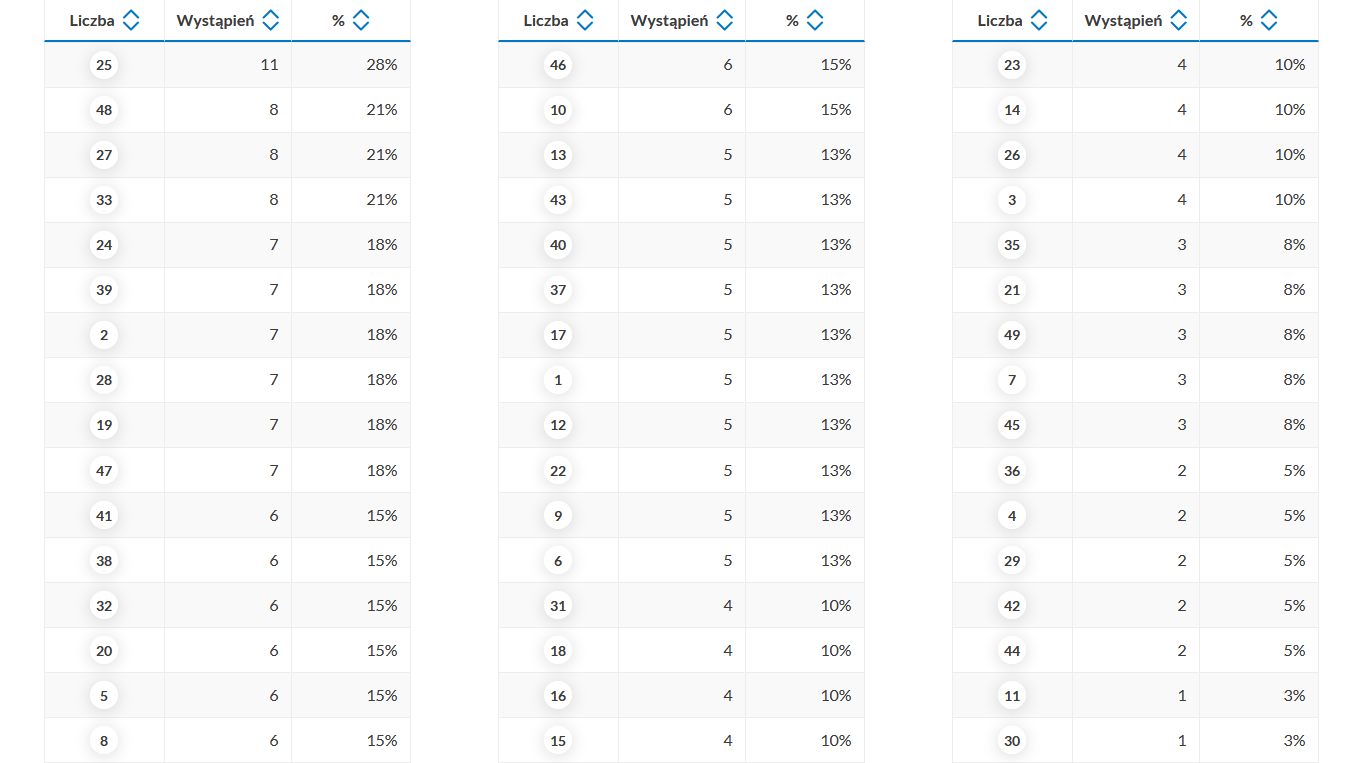The width and height of the screenshot is (1362, 763).
Task: Select number ball 49 in right table
Action: (1012, 335)
